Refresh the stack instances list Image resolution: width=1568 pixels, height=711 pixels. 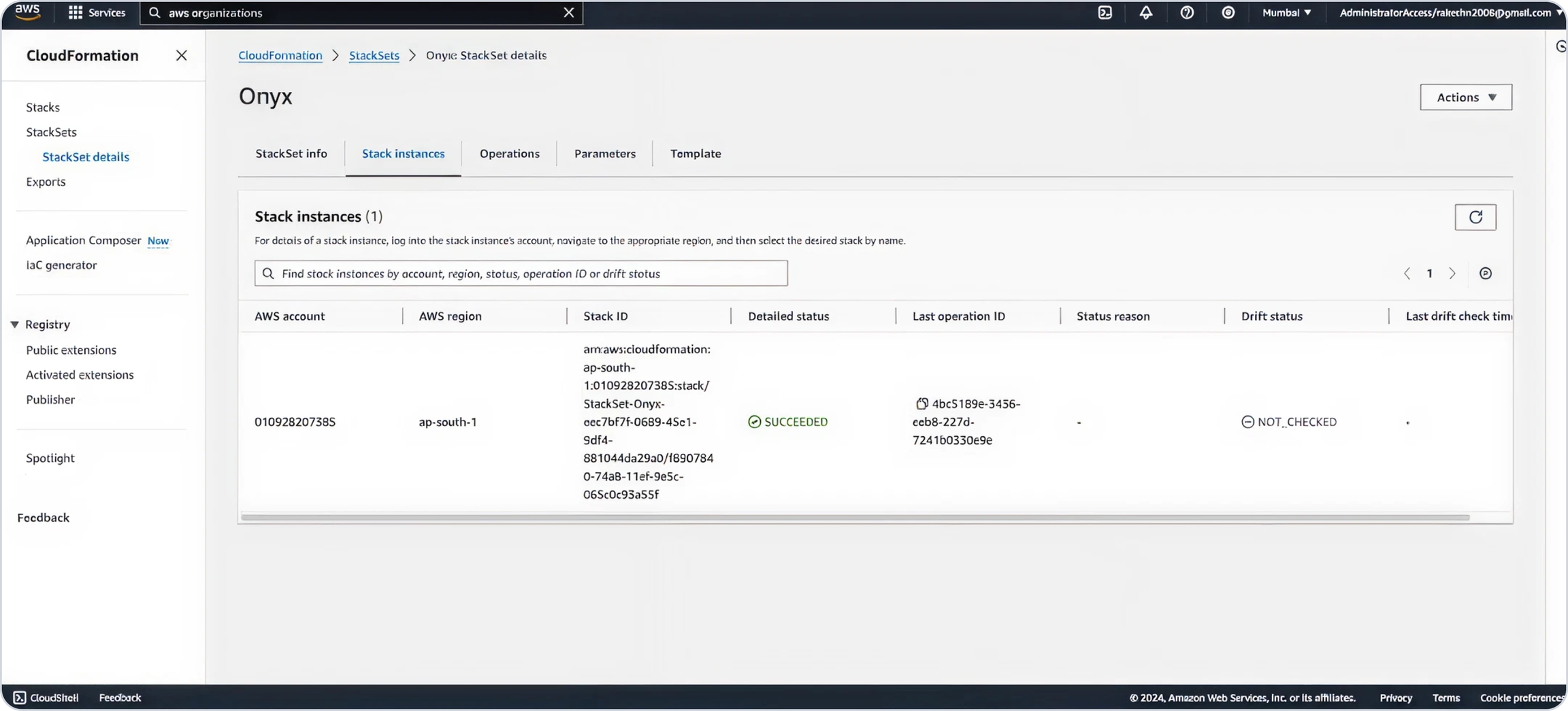1475,217
